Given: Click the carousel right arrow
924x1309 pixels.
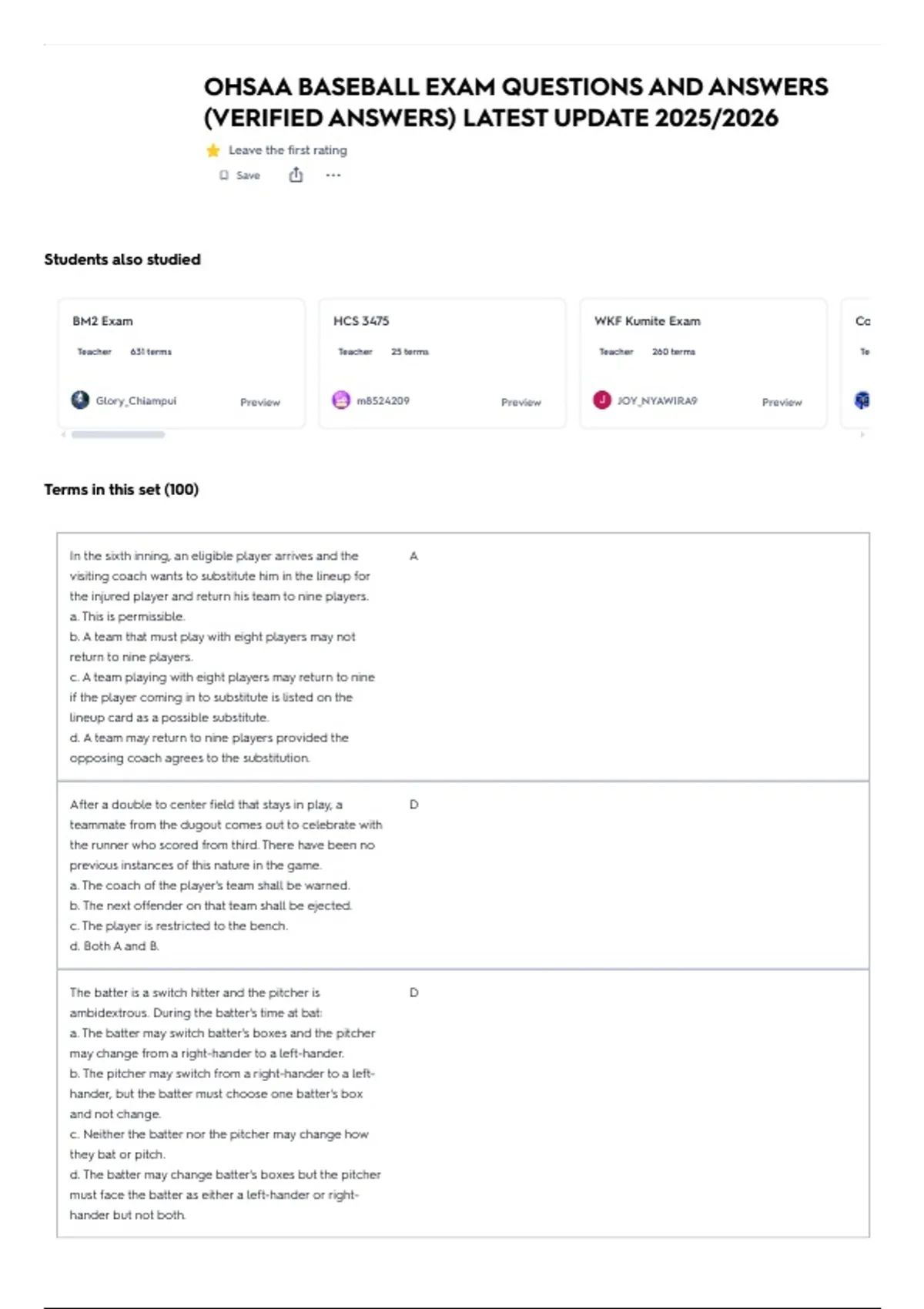Looking at the screenshot, I should coord(862,435).
